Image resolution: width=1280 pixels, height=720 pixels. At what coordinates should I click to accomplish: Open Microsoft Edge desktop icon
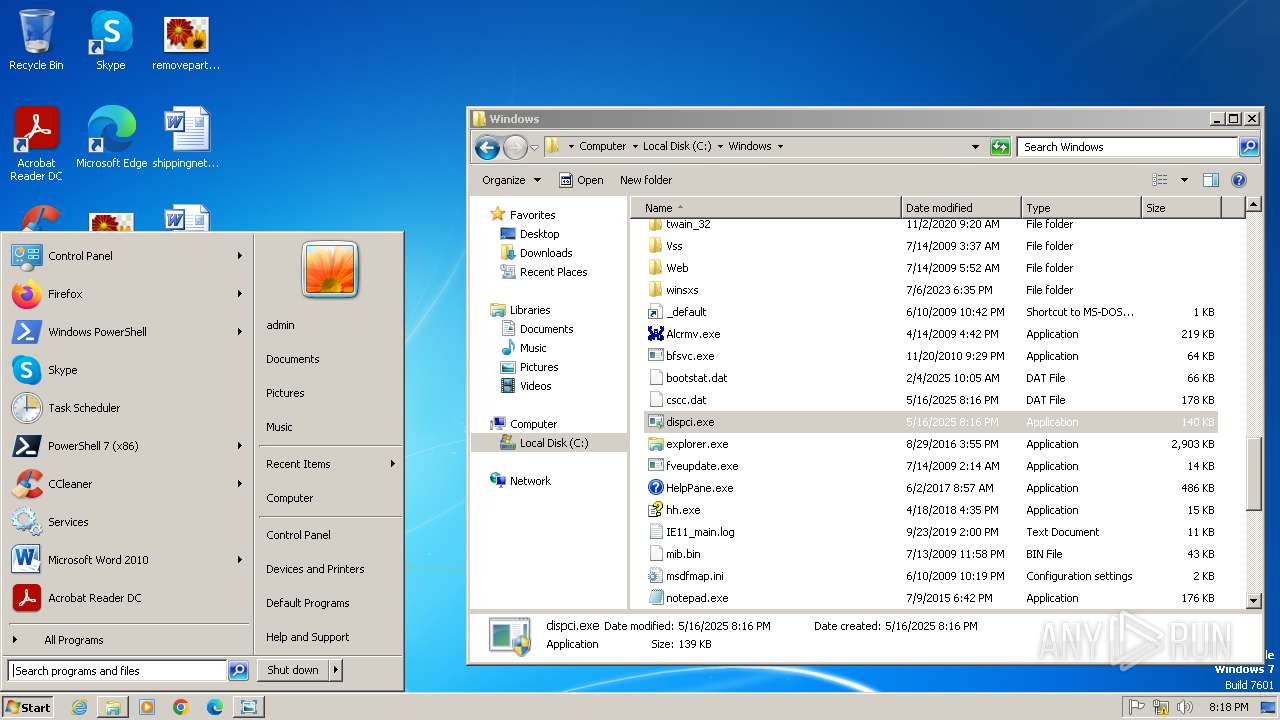(111, 138)
